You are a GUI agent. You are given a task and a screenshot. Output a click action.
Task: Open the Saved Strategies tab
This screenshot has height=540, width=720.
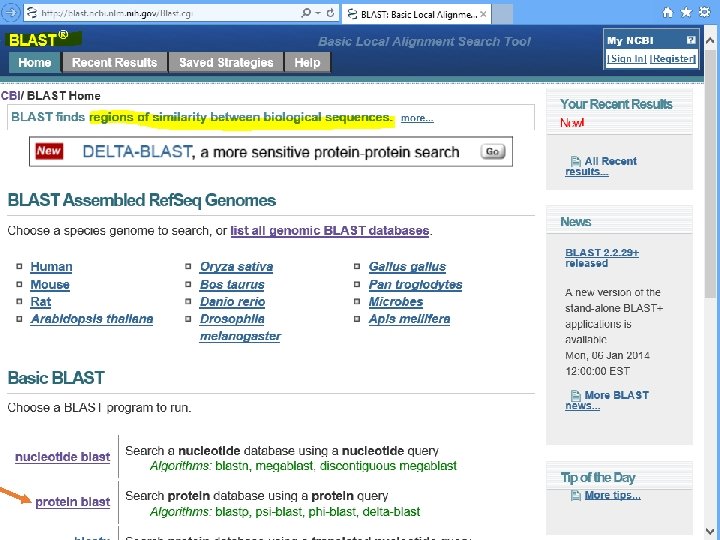226,62
